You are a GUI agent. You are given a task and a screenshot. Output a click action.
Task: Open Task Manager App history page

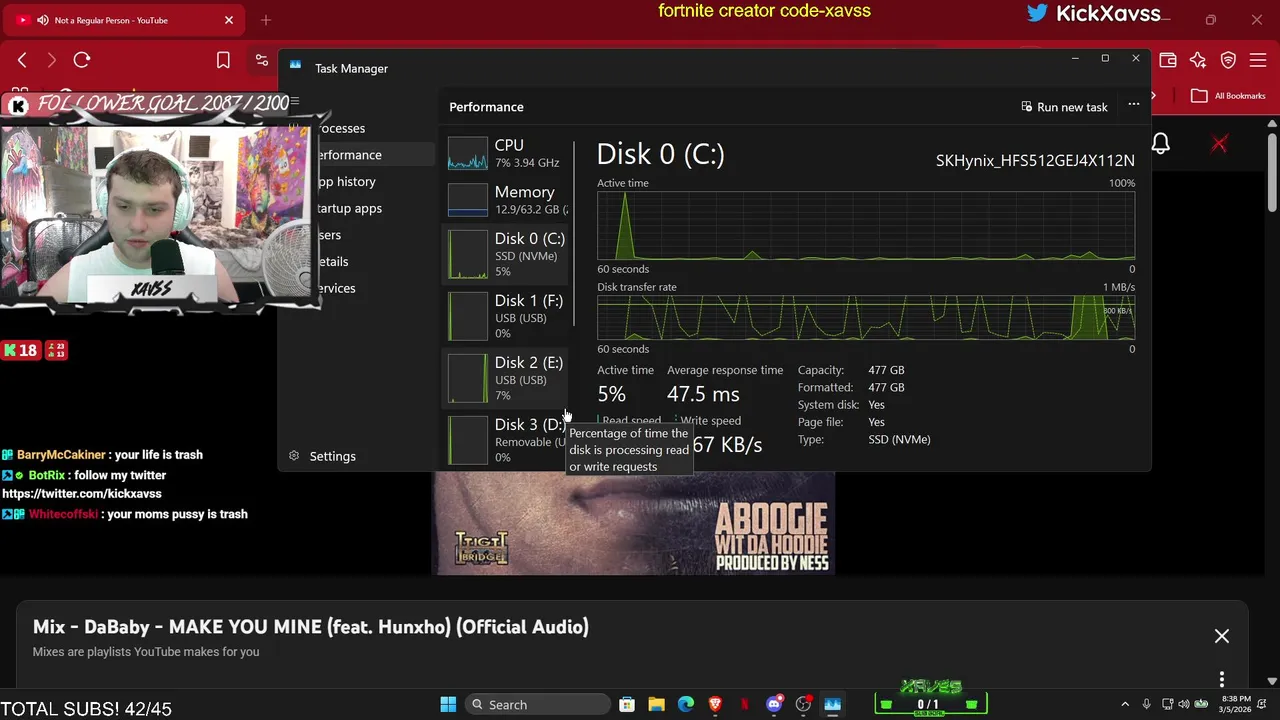(x=346, y=181)
